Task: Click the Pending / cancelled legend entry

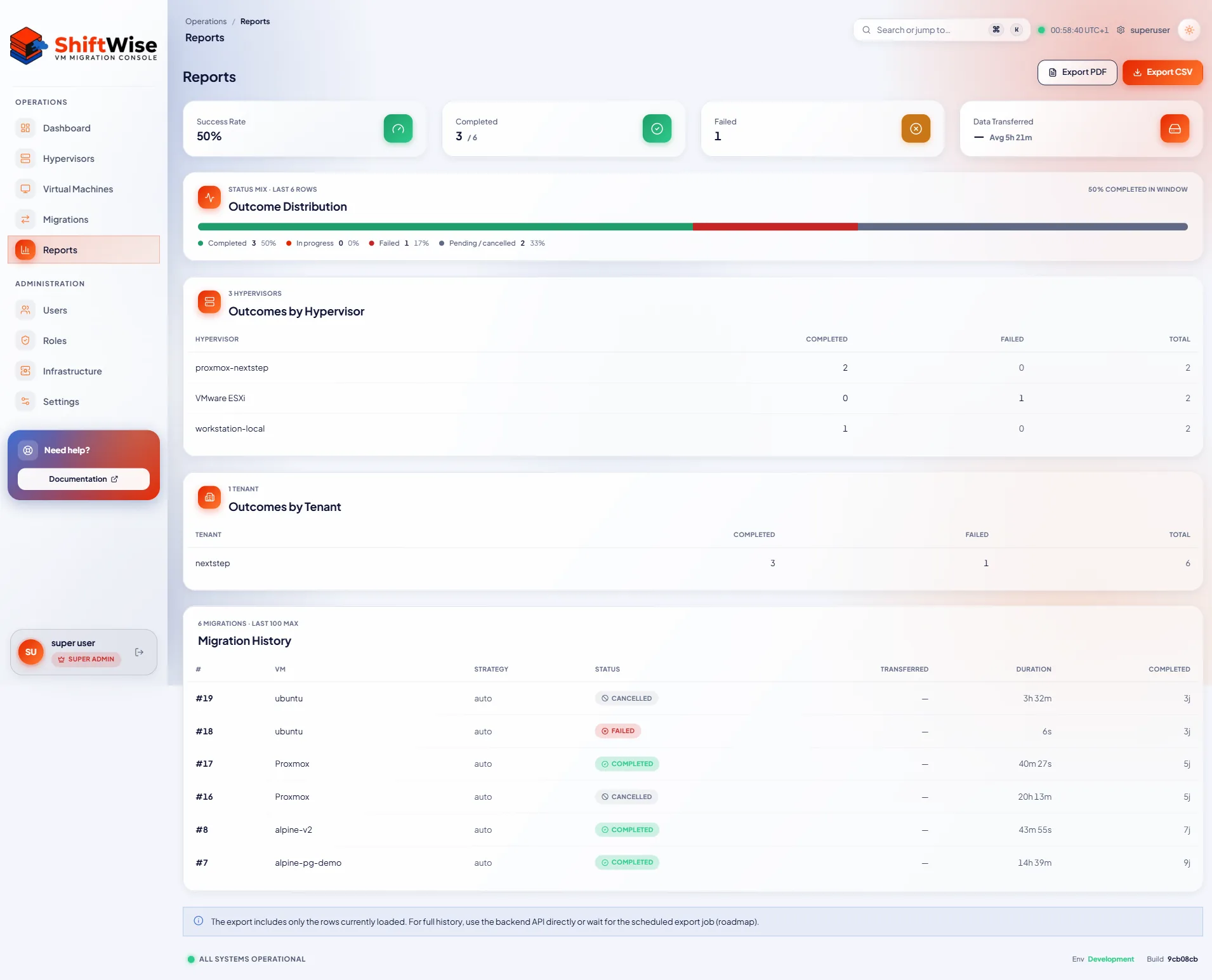Action: coord(492,243)
